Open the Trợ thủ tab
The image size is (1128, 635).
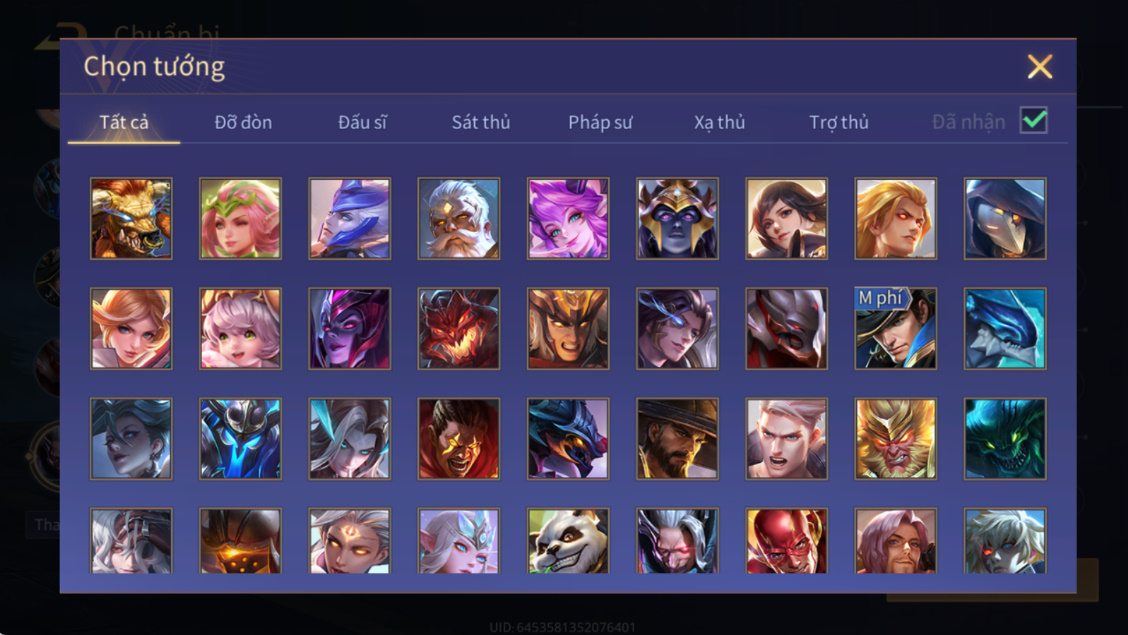pos(839,122)
